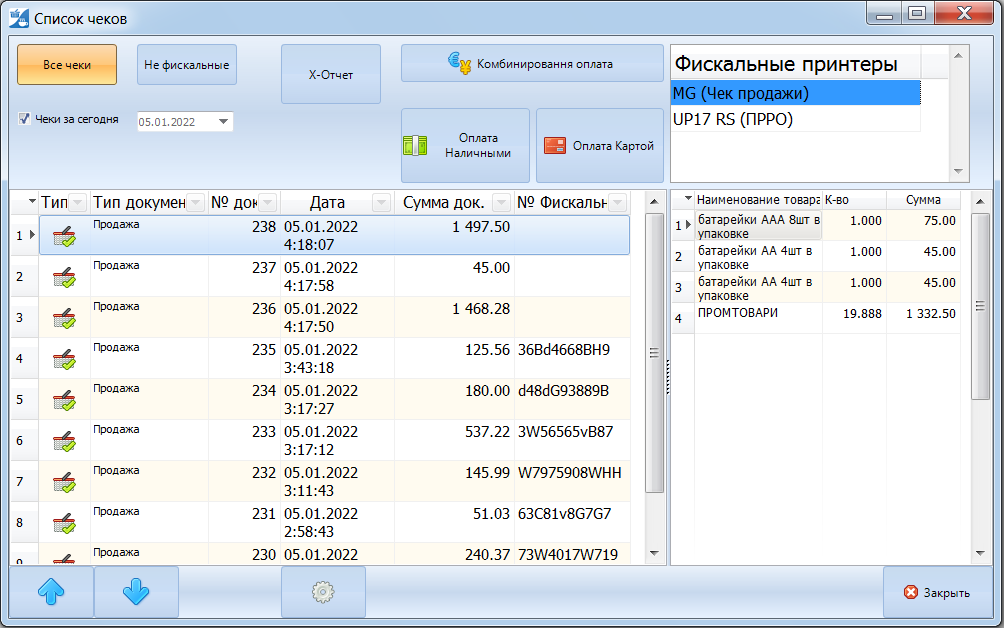Open items grid corner menu arrow
Screen dimensions: 1004x628
[688, 199]
